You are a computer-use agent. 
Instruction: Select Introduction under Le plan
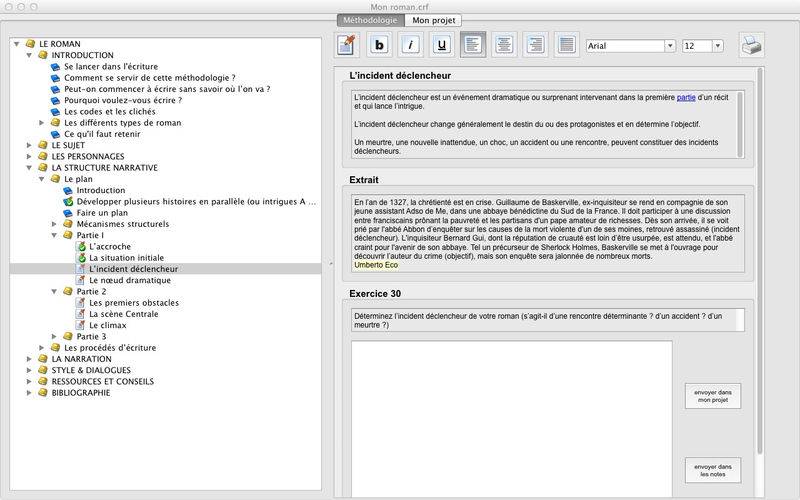tap(101, 190)
